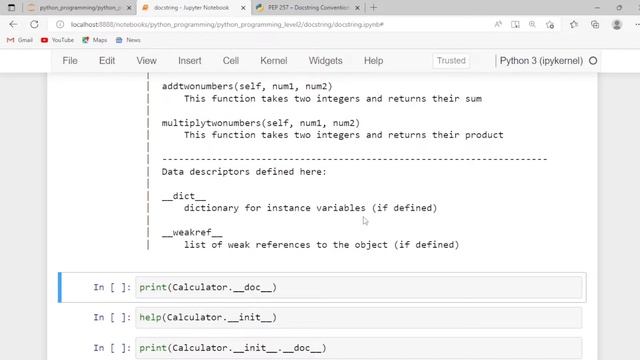This screenshot has height=360, width=640.
Task: Click 'list of weak references' output line
Action: [x=321, y=245]
